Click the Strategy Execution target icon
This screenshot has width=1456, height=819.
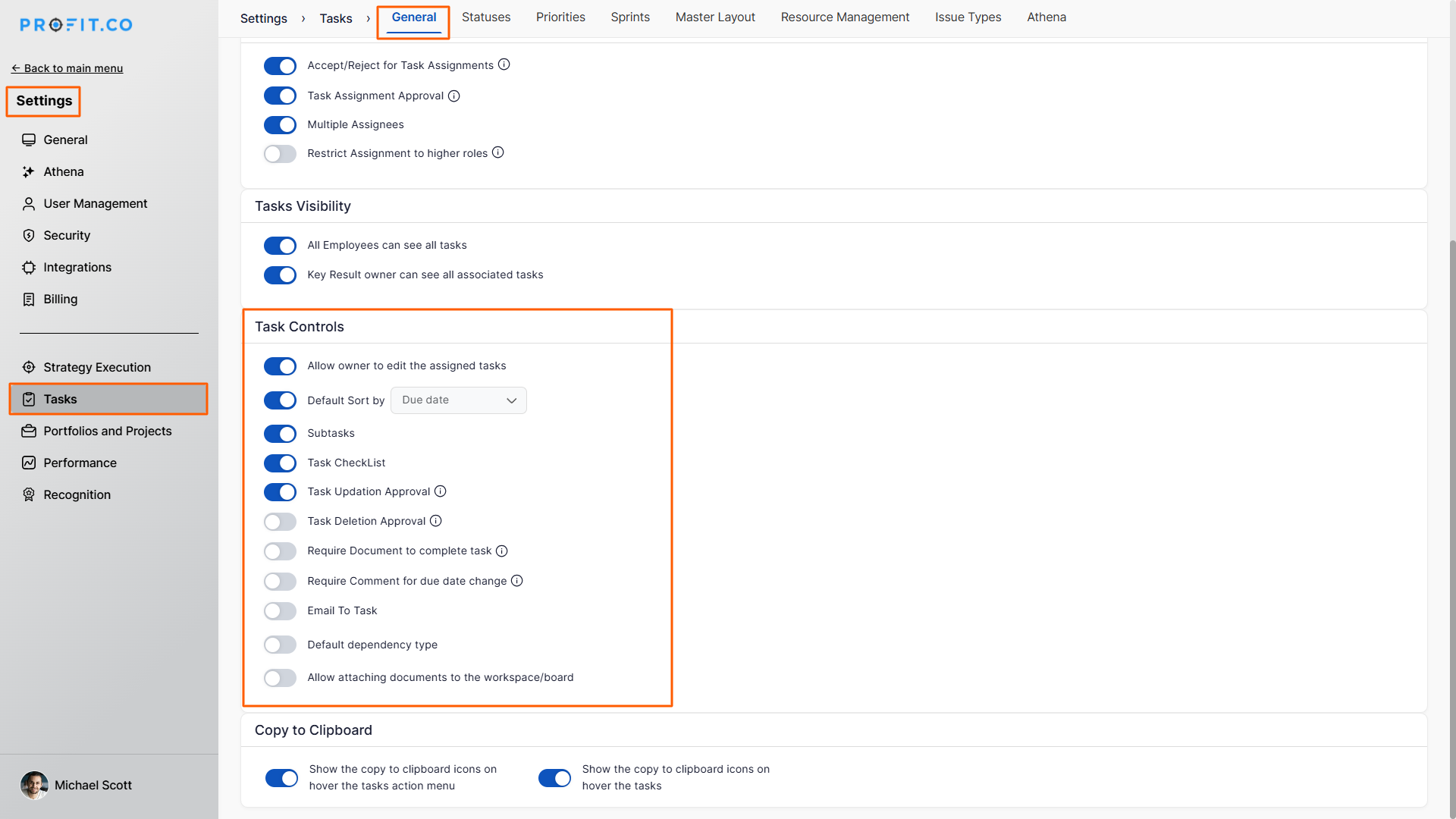point(29,368)
